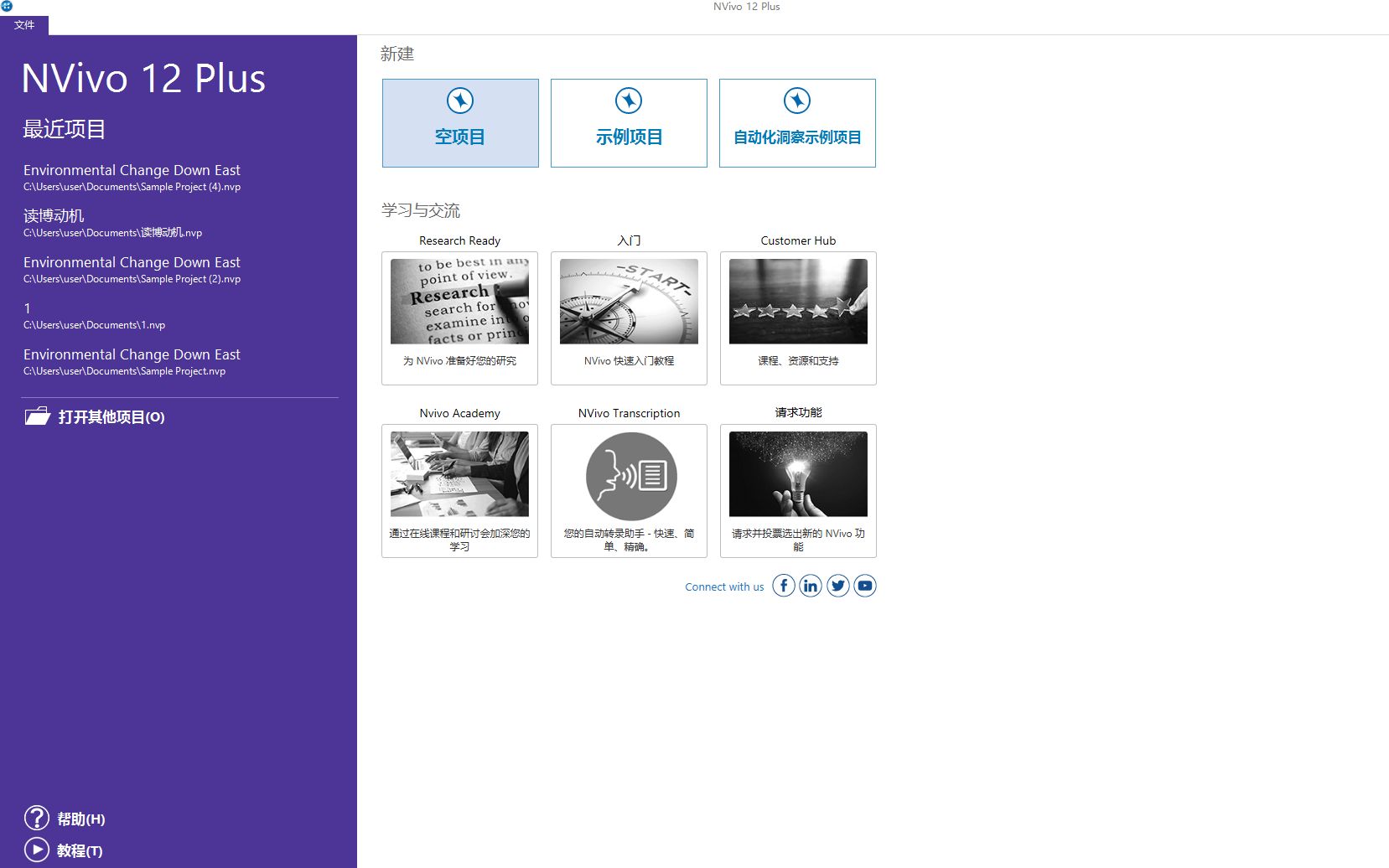Viewport: 1389px width, 868px height.
Task: Open recent project Sample Project.nvp
Action: click(132, 362)
